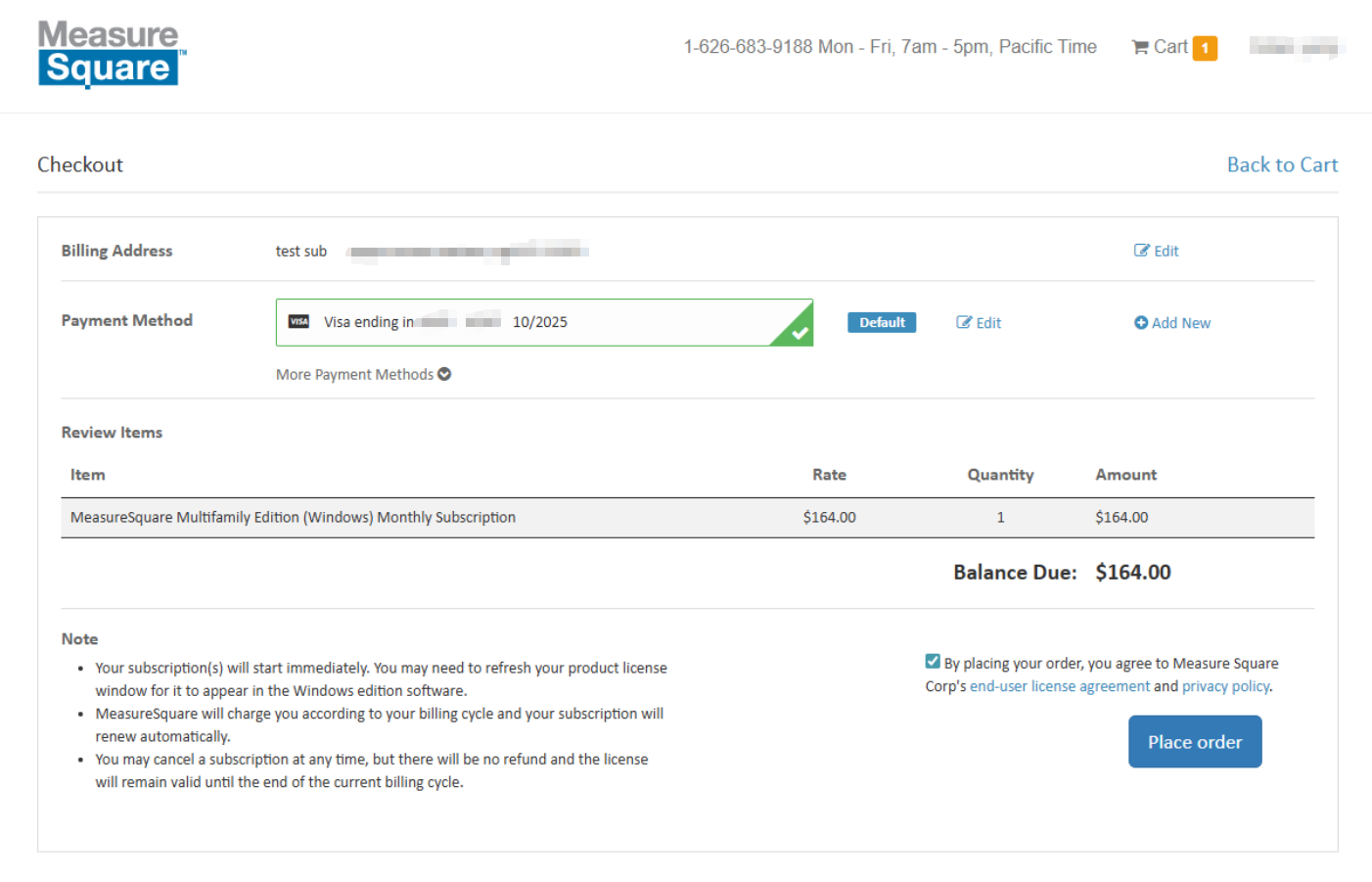
Task: Open the privacy policy link
Action: (x=1225, y=686)
